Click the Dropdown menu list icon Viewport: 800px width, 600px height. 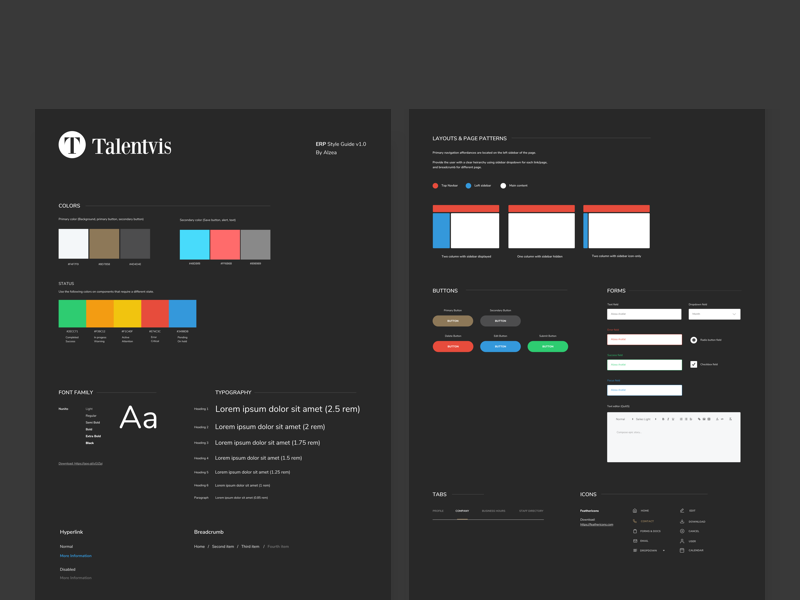[x=635, y=551]
